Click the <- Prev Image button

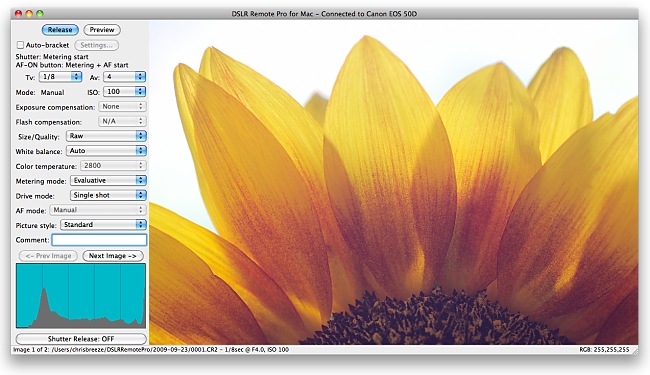click(49, 256)
